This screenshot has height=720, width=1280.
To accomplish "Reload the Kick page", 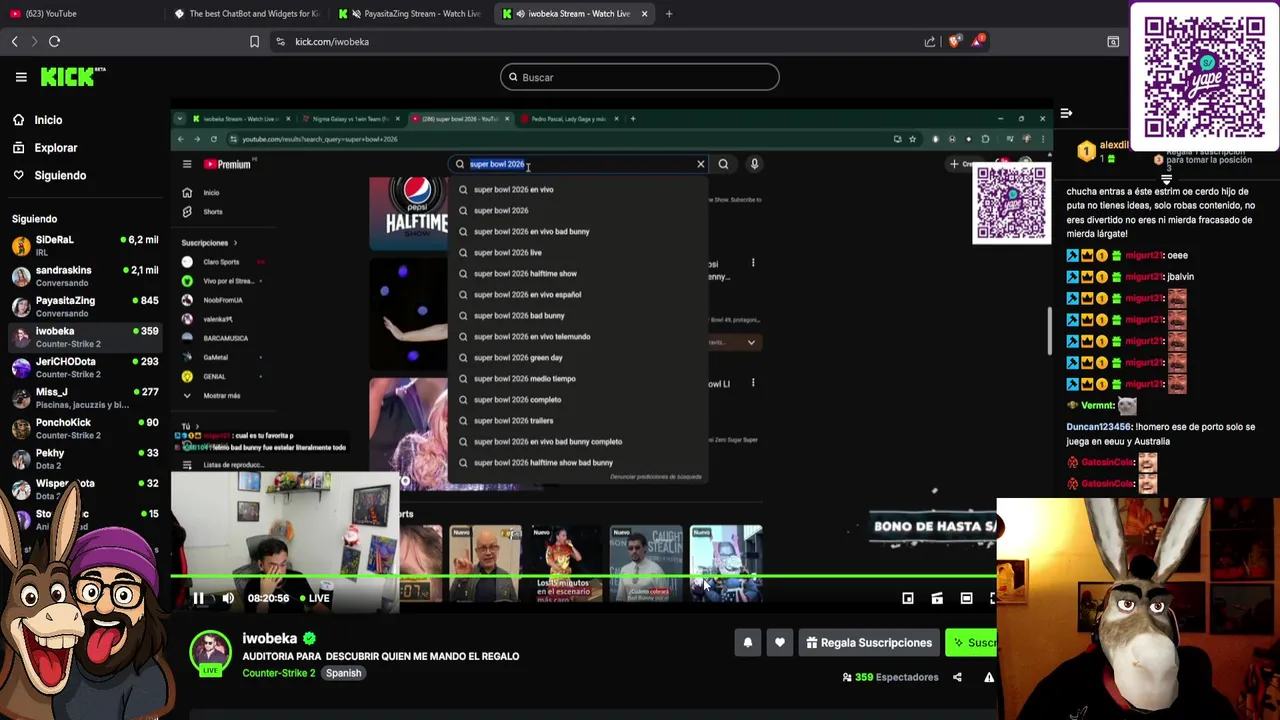I will [x=54, y=42].
